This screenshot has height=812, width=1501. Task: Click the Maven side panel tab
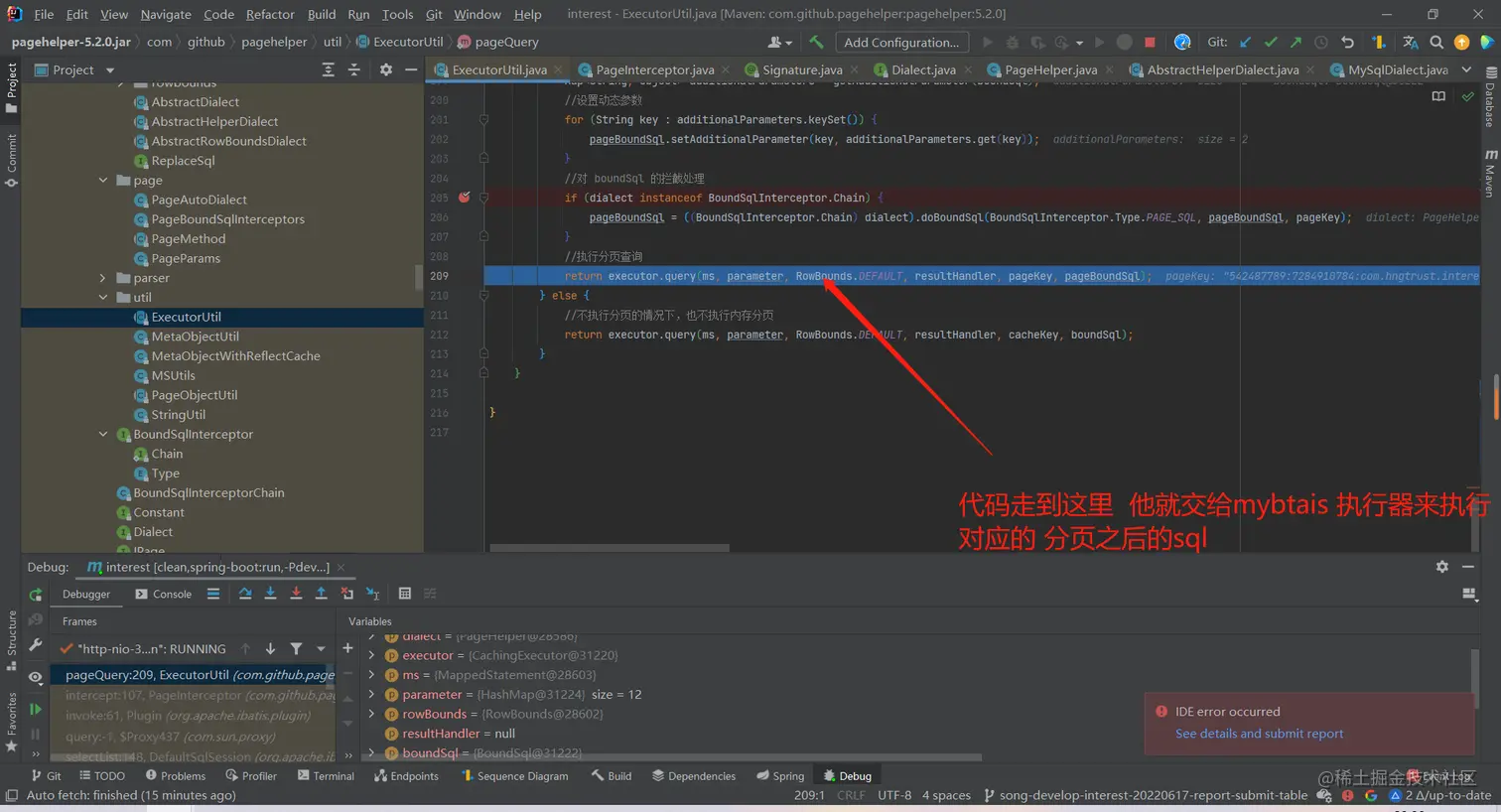(x=1490, y=173)
